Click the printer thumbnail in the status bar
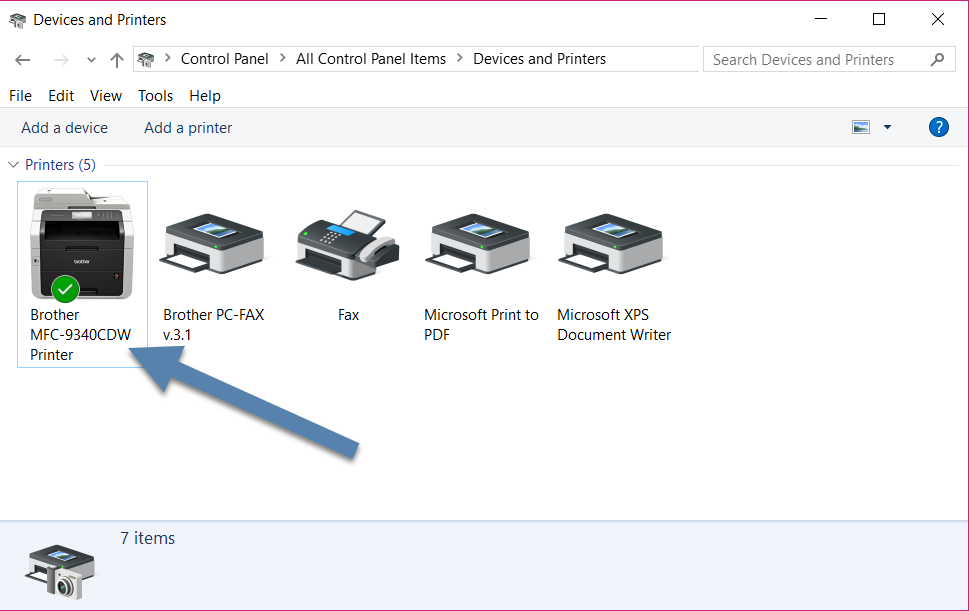The height and width of the screenshot is (611, 969). click(x=59, y=570)
